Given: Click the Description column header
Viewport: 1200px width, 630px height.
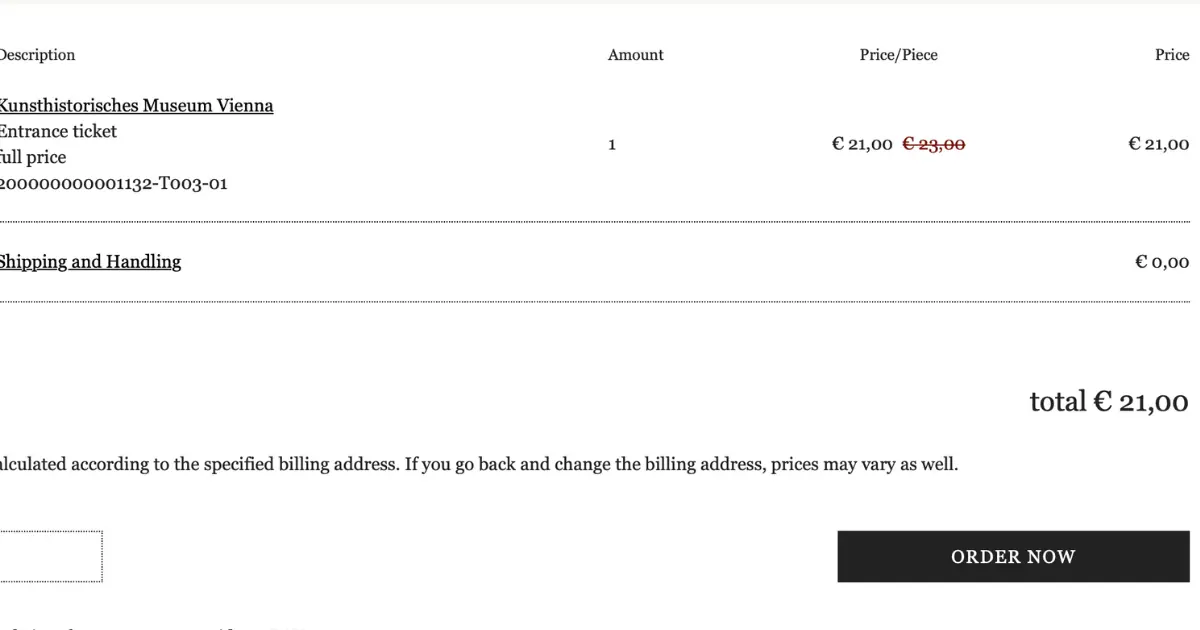Looking at the screenshot, I should [37, 55].
